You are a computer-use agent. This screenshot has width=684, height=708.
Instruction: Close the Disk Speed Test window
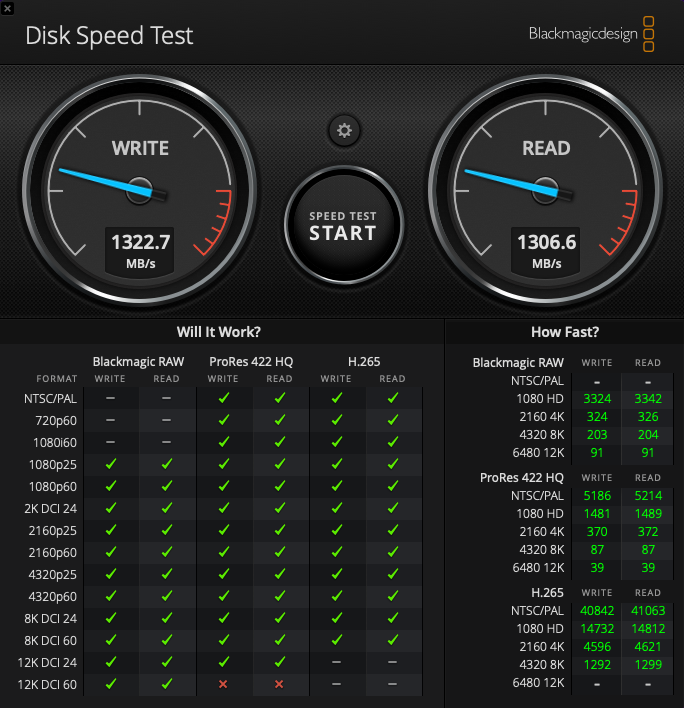[x=7, y=8]
